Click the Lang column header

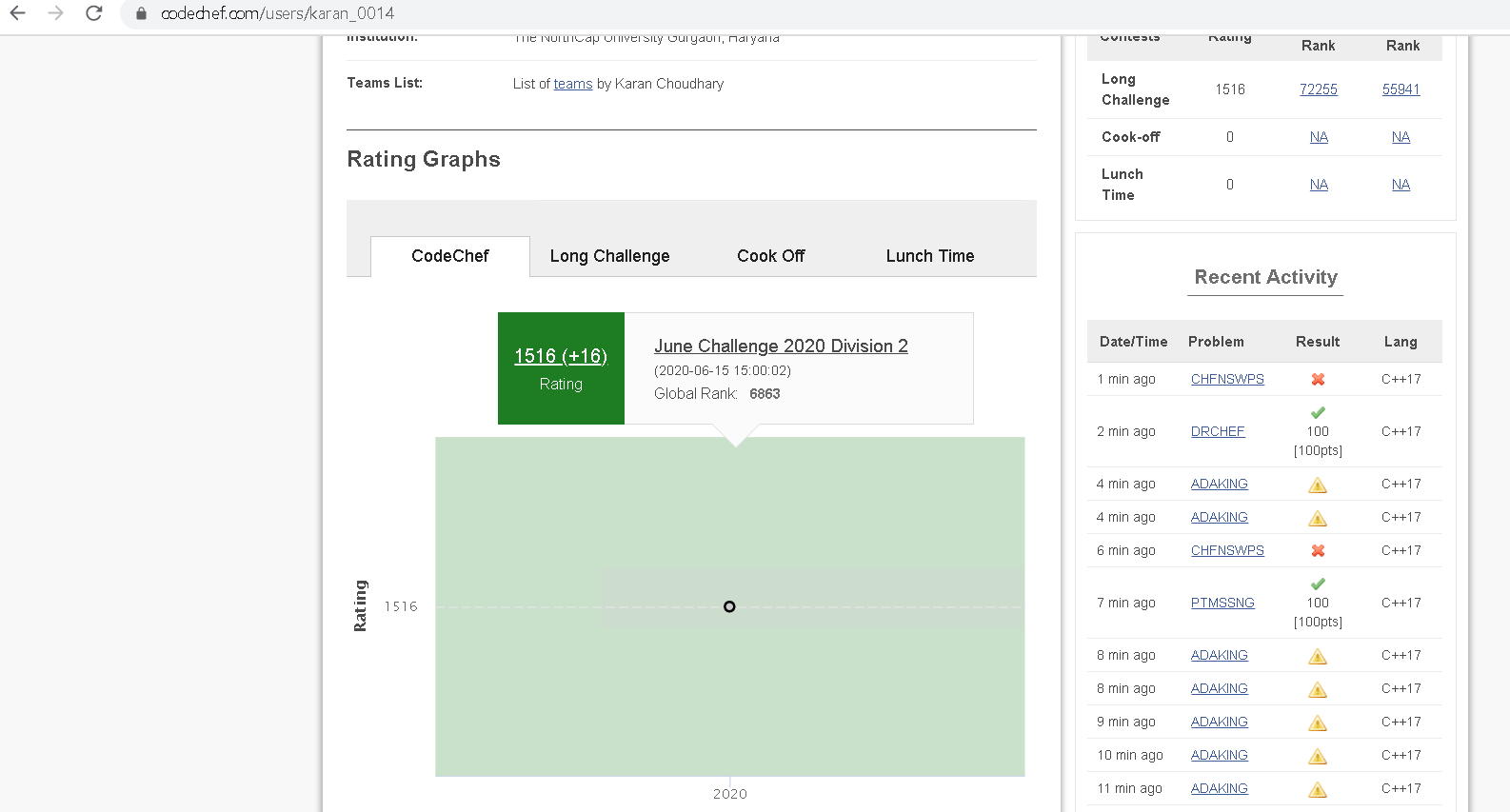pyautogui.click(x=1401, y=342)
